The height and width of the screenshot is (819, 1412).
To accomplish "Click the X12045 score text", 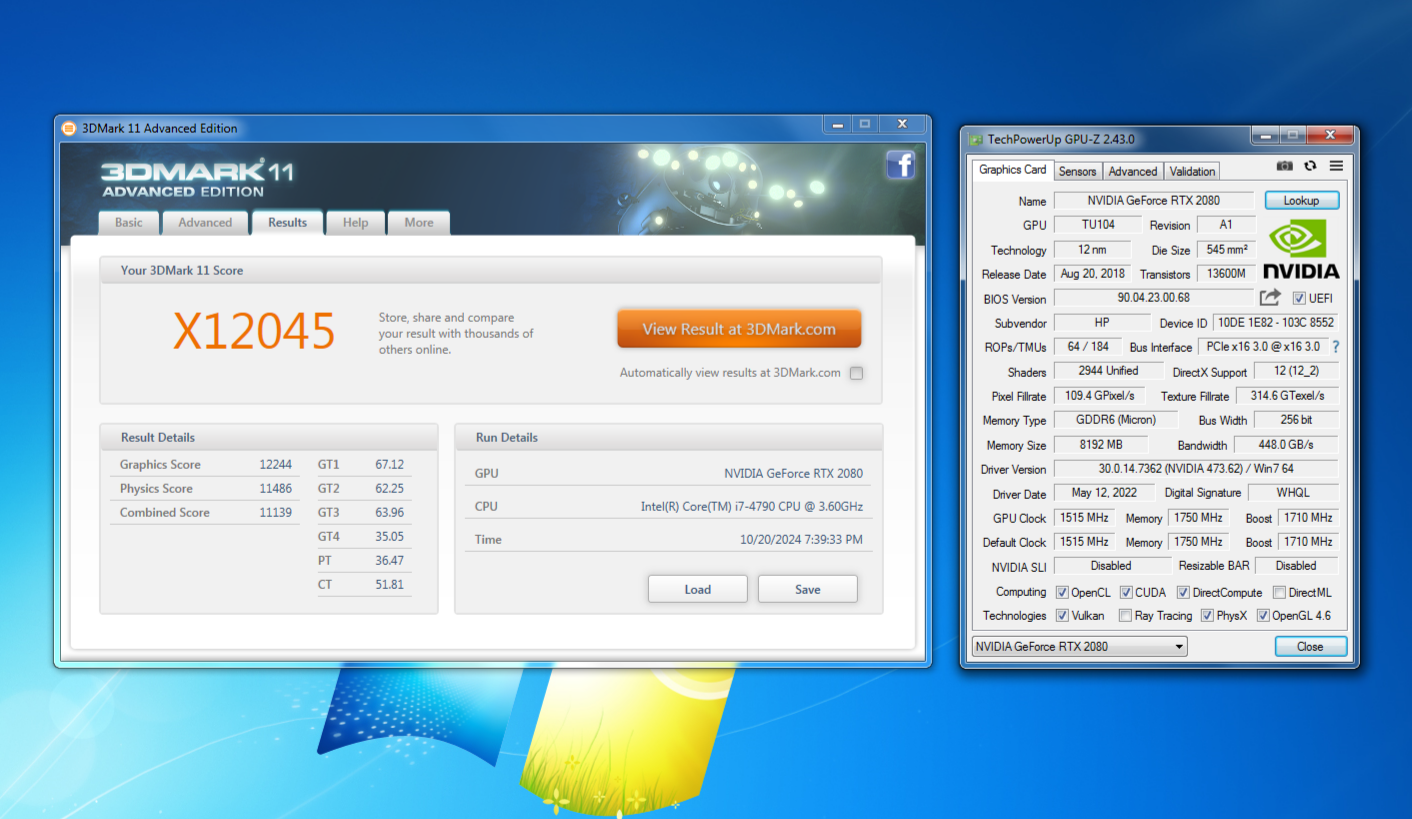I will click(254, 331).
